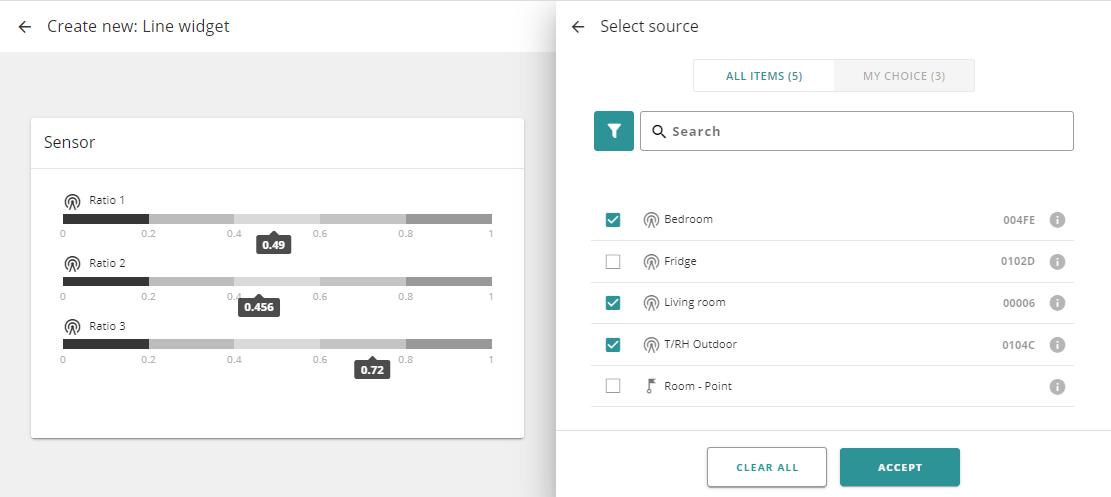
Task: Focus the Search input field
Action: point(865,131)
